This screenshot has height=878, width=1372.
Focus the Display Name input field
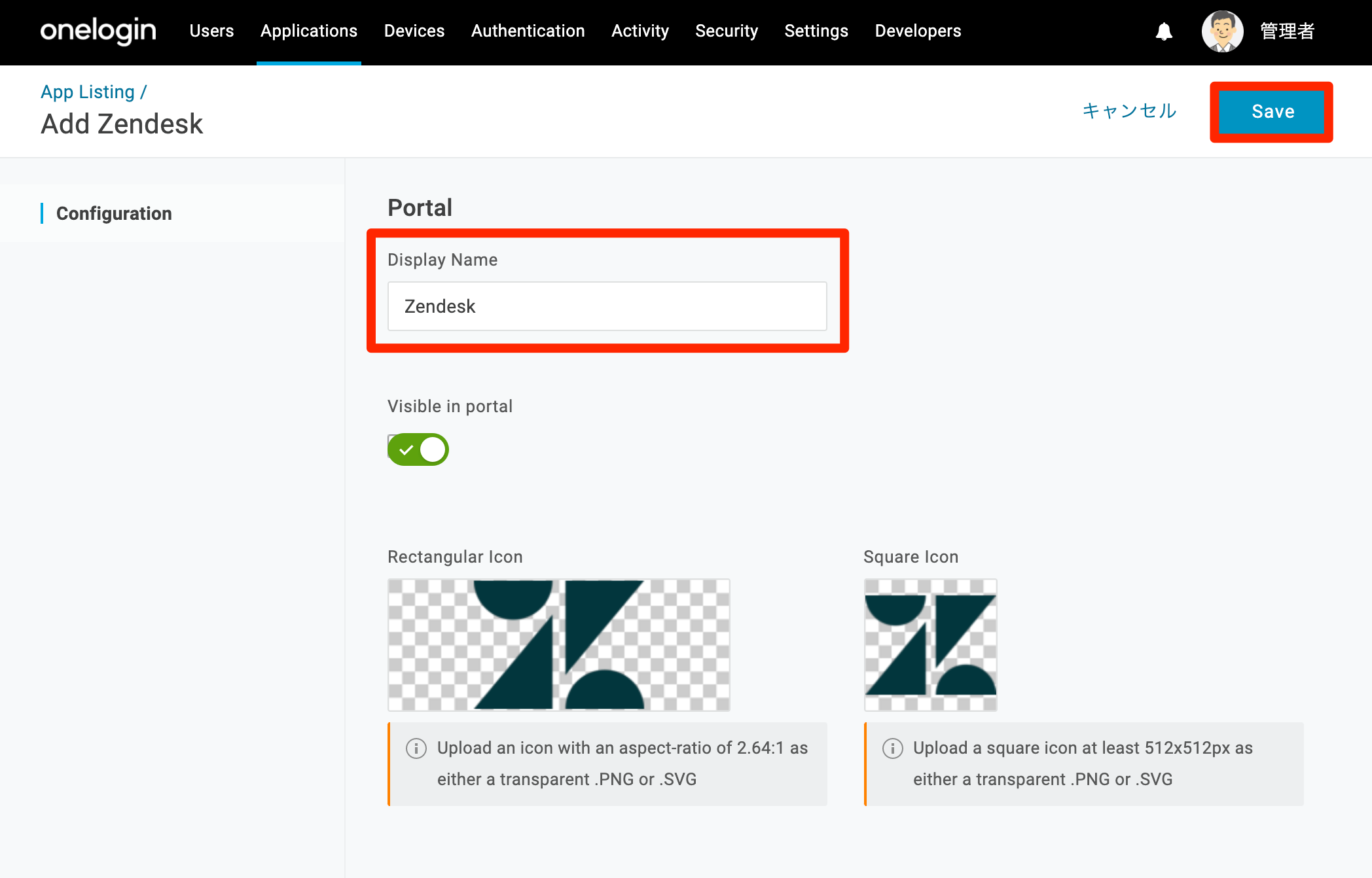pyautogui.click(x=607, y=306)
